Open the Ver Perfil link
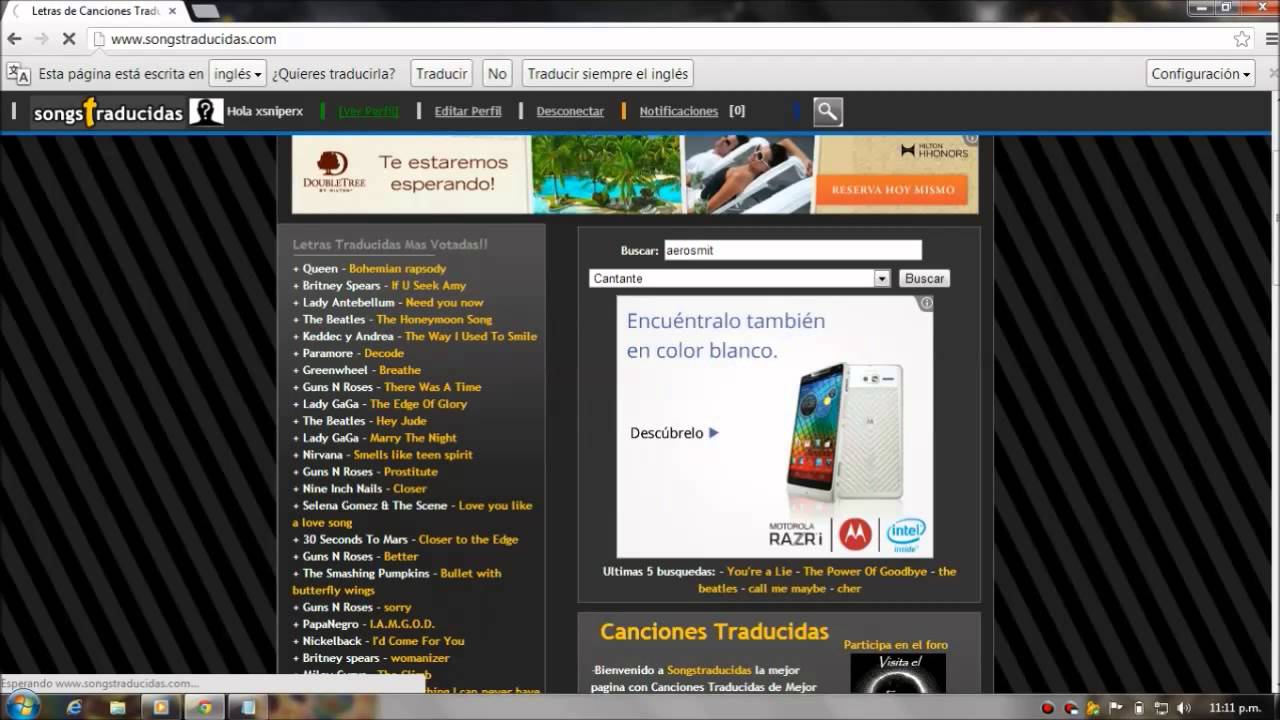Viewport: 1280px width, 720px height. coord(368,111)
